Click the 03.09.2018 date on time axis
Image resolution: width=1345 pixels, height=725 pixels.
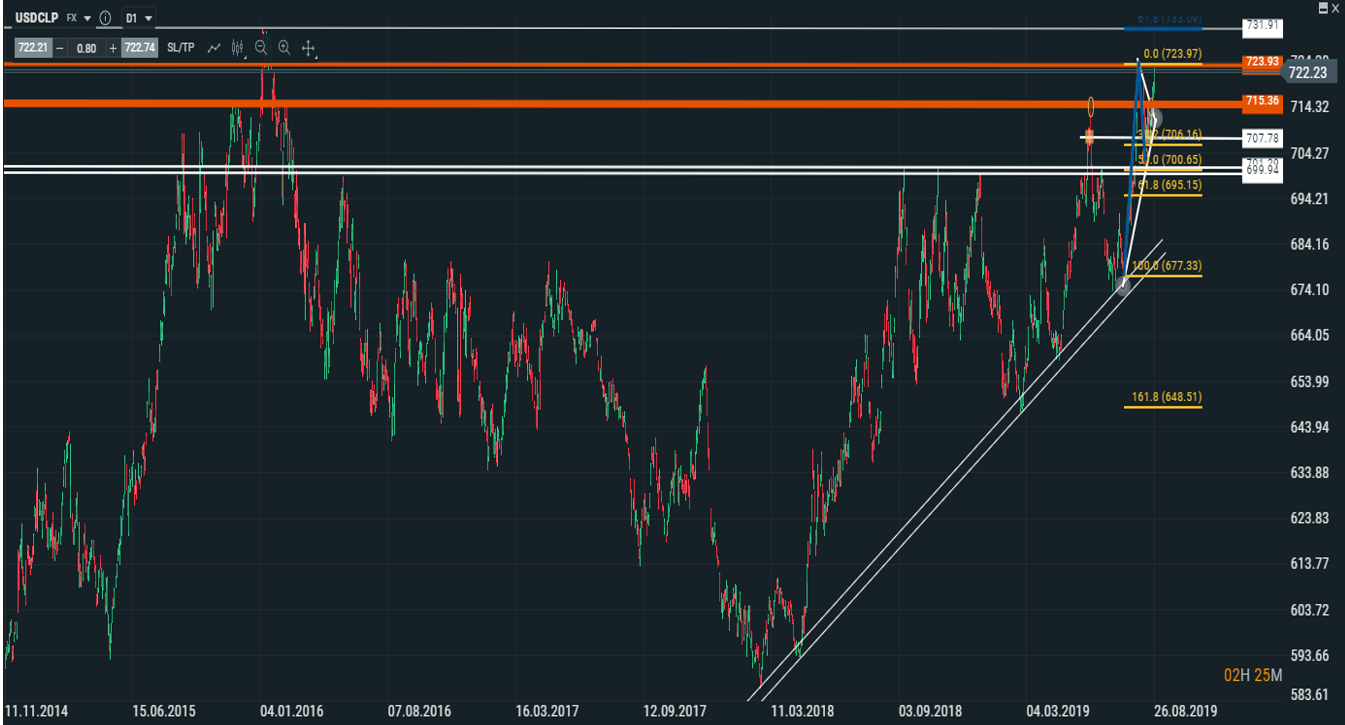(x=930, y=712)
